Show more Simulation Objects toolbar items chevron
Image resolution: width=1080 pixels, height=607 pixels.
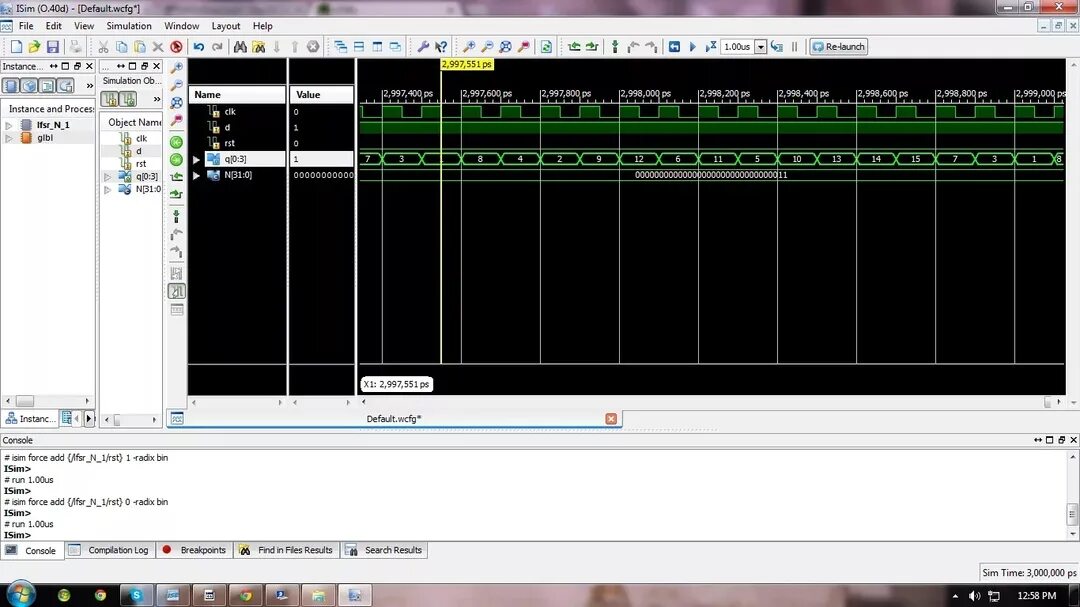[x=156, y=100]
